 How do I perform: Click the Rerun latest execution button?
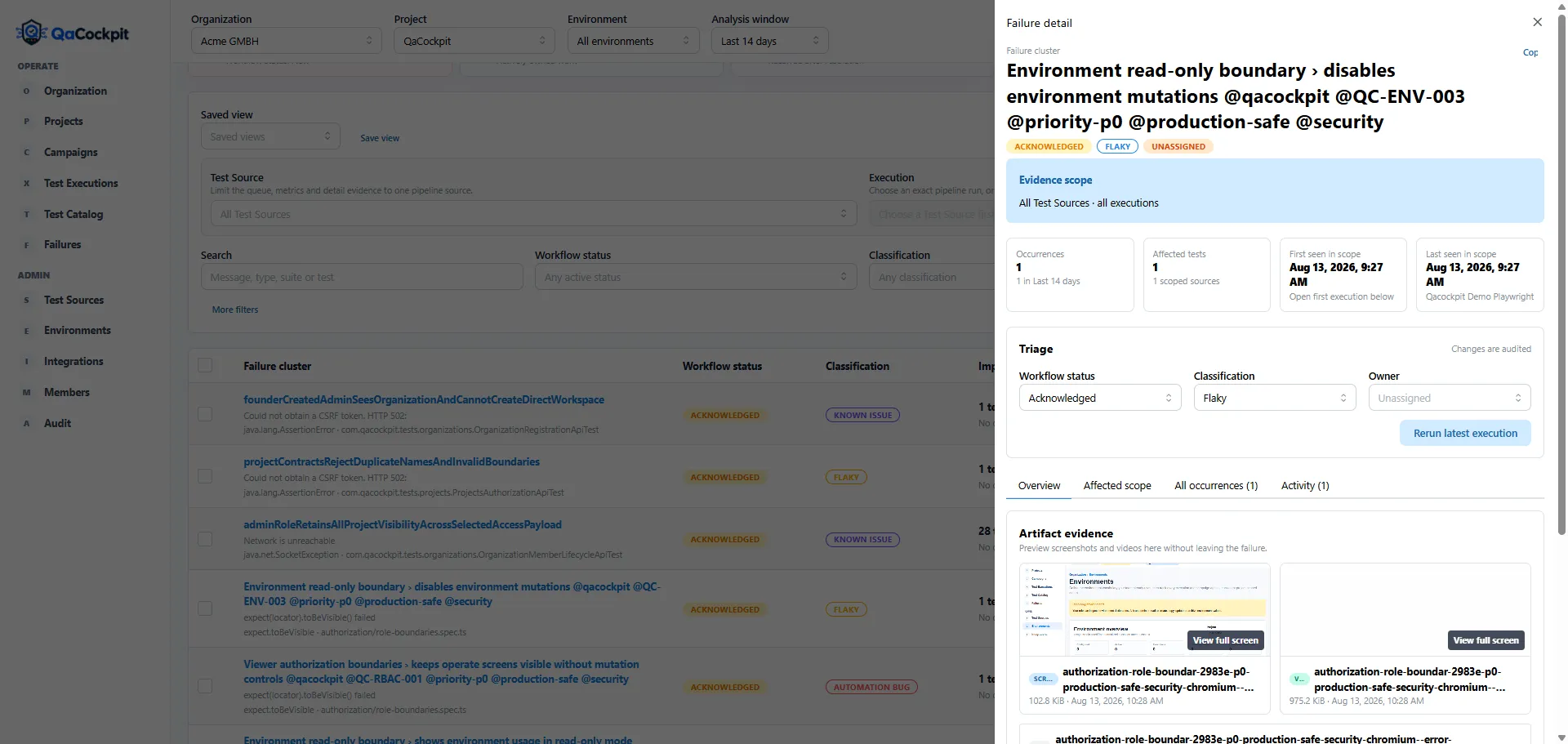[1465, 433]
